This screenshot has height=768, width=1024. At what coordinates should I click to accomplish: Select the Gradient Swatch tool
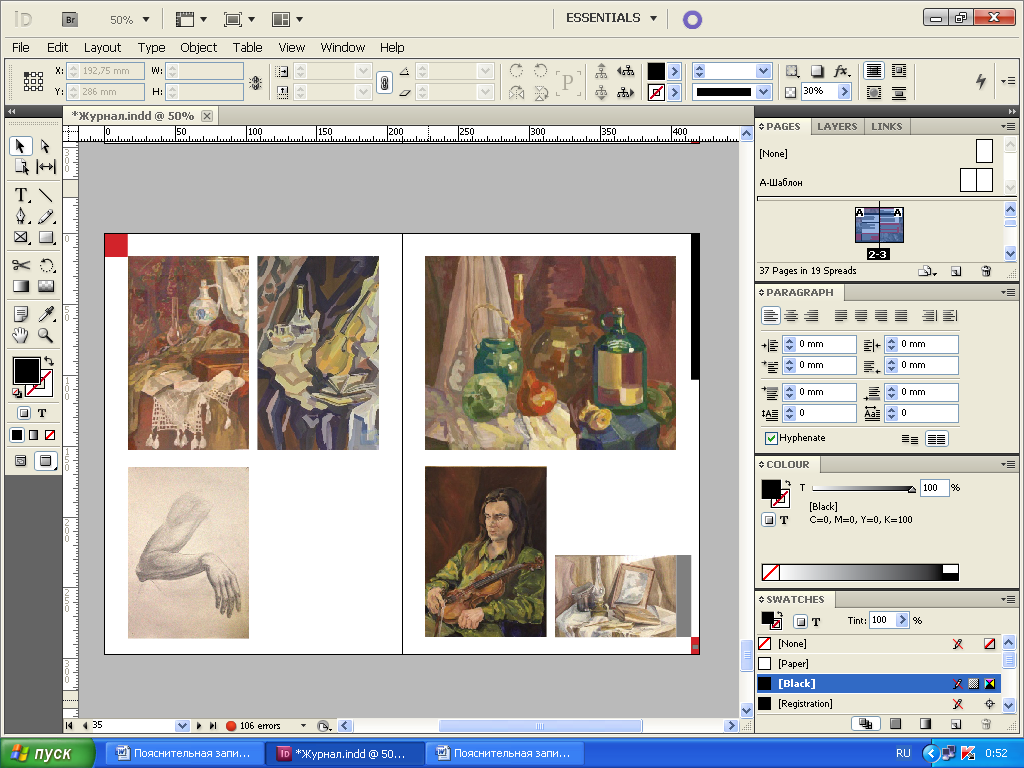click(21, 286)
